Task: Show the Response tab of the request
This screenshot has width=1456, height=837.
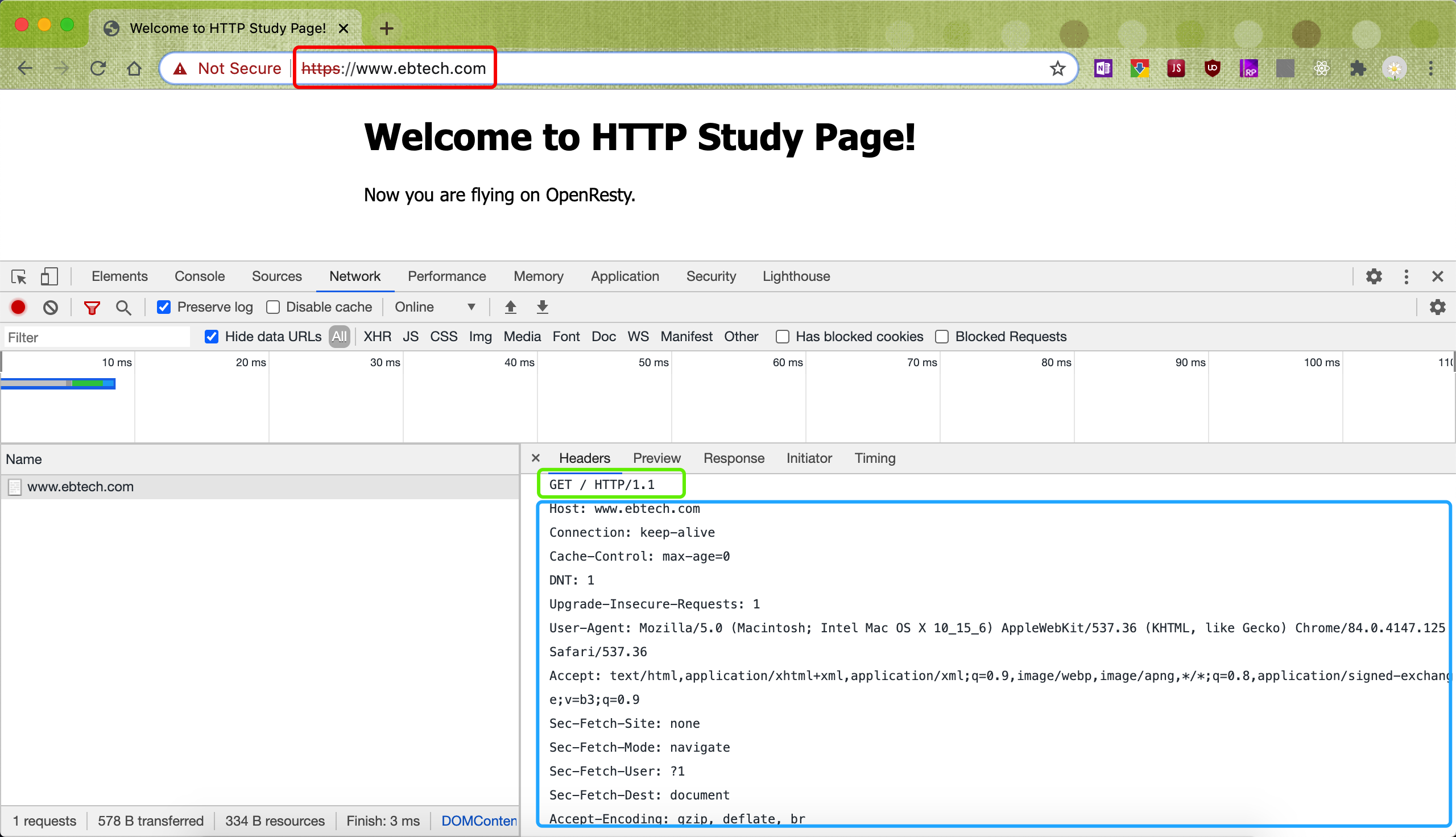Action: pyautogui.click(x=734, y=458)
